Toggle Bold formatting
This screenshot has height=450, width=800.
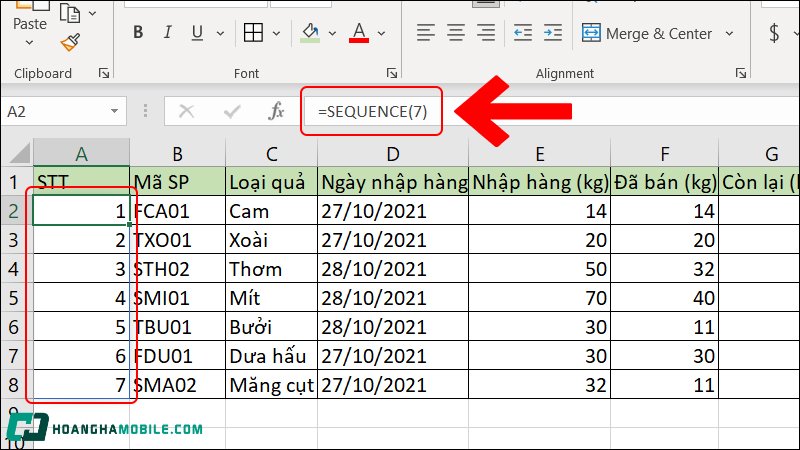click(x=138, y=33)
